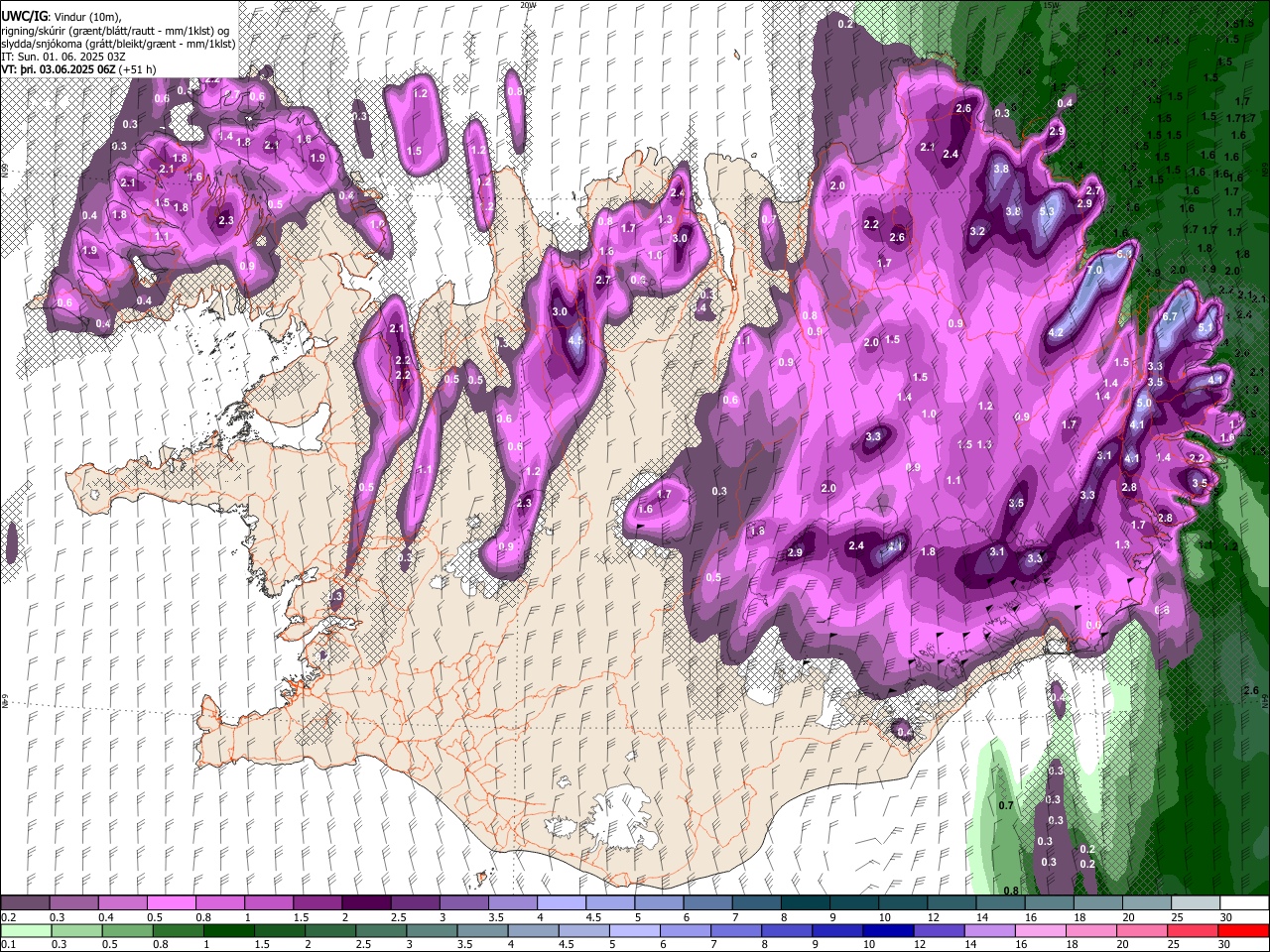Click the bright magenta 0.5 swatch in upper legend row

coord(172,903)
